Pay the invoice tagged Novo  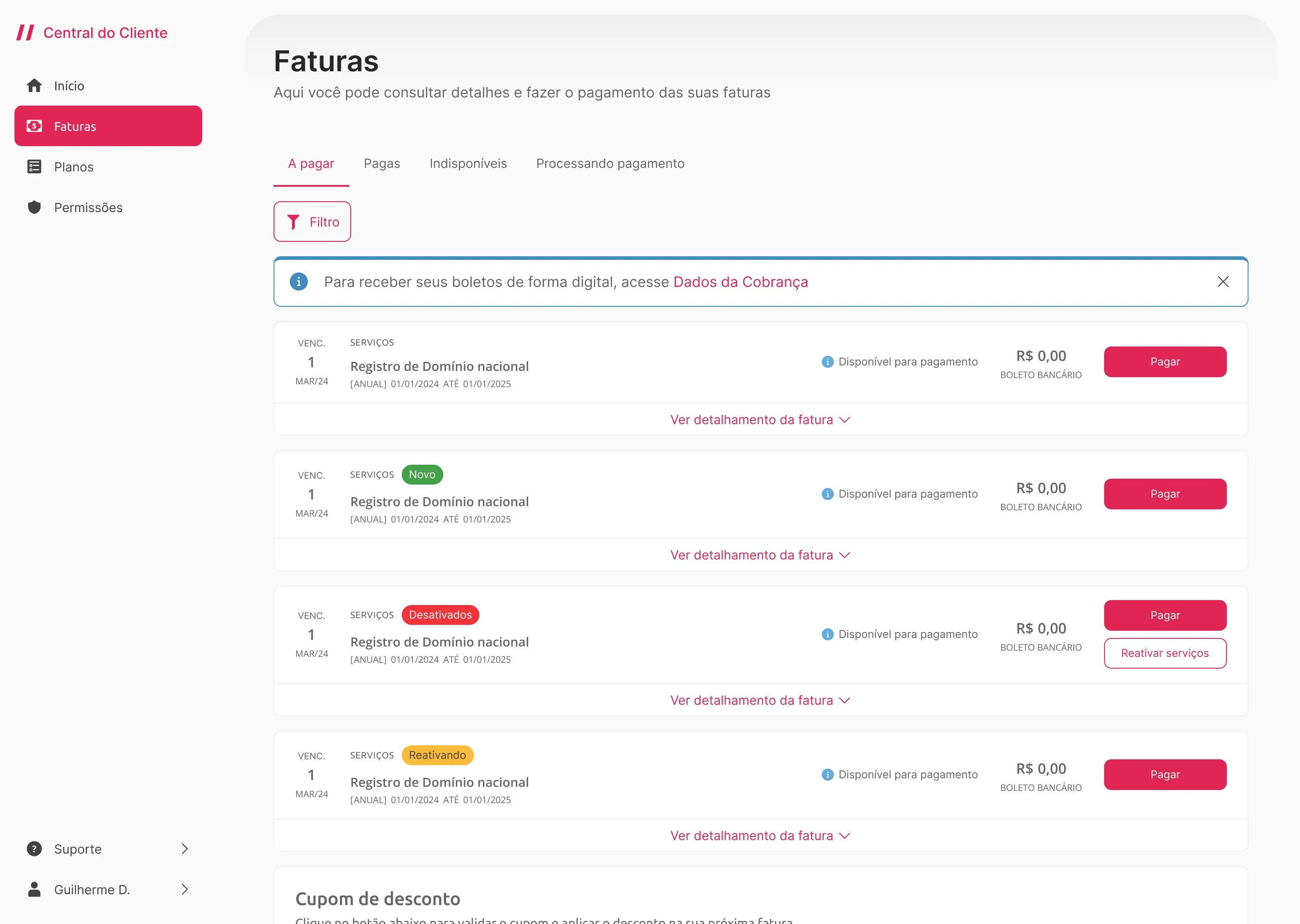[x=1165, y=494]
